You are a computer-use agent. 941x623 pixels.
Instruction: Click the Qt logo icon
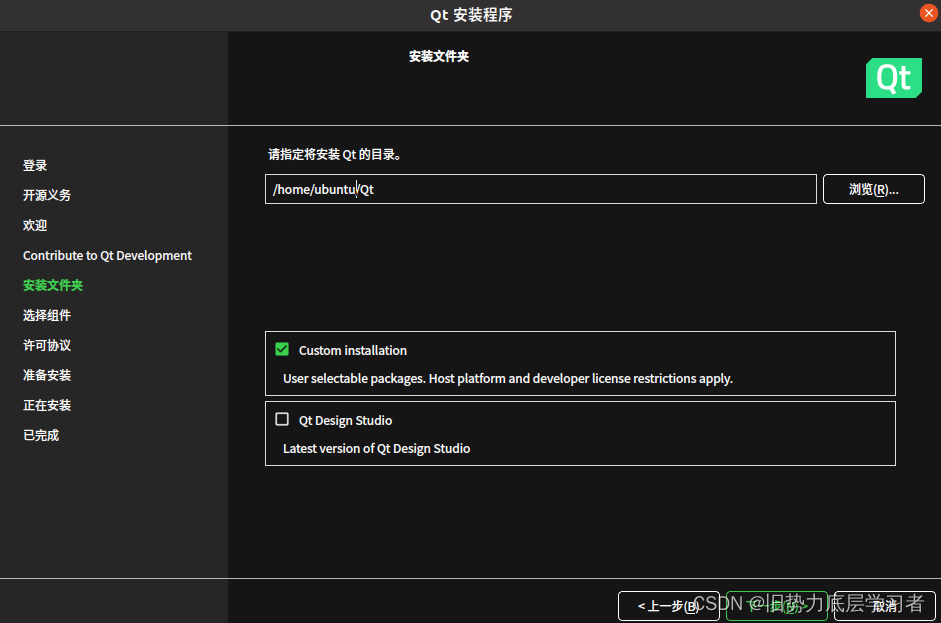pyautogui.click(x=894, y=78)
